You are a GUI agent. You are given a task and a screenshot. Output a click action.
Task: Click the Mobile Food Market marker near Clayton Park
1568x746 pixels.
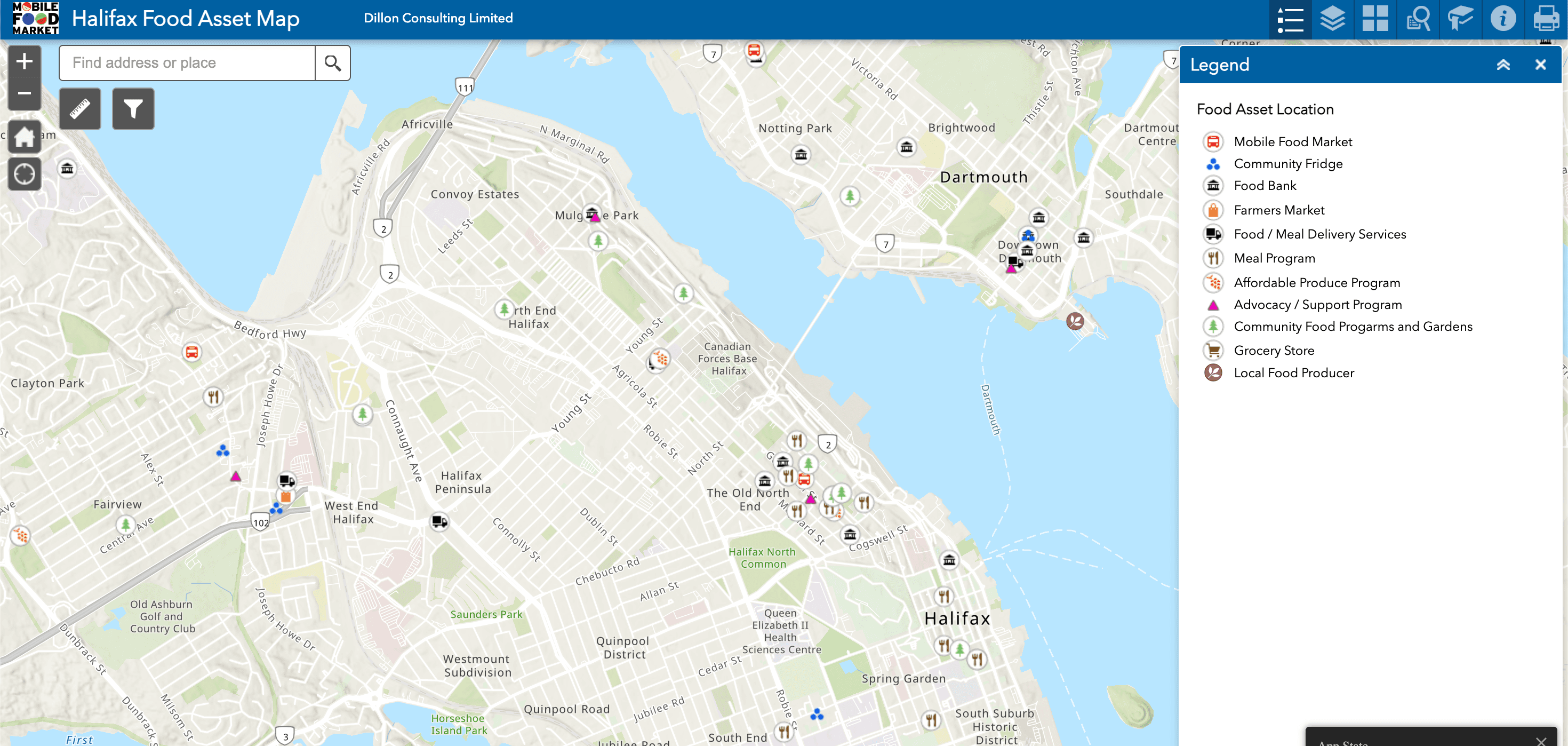click(x=192, y=352)
